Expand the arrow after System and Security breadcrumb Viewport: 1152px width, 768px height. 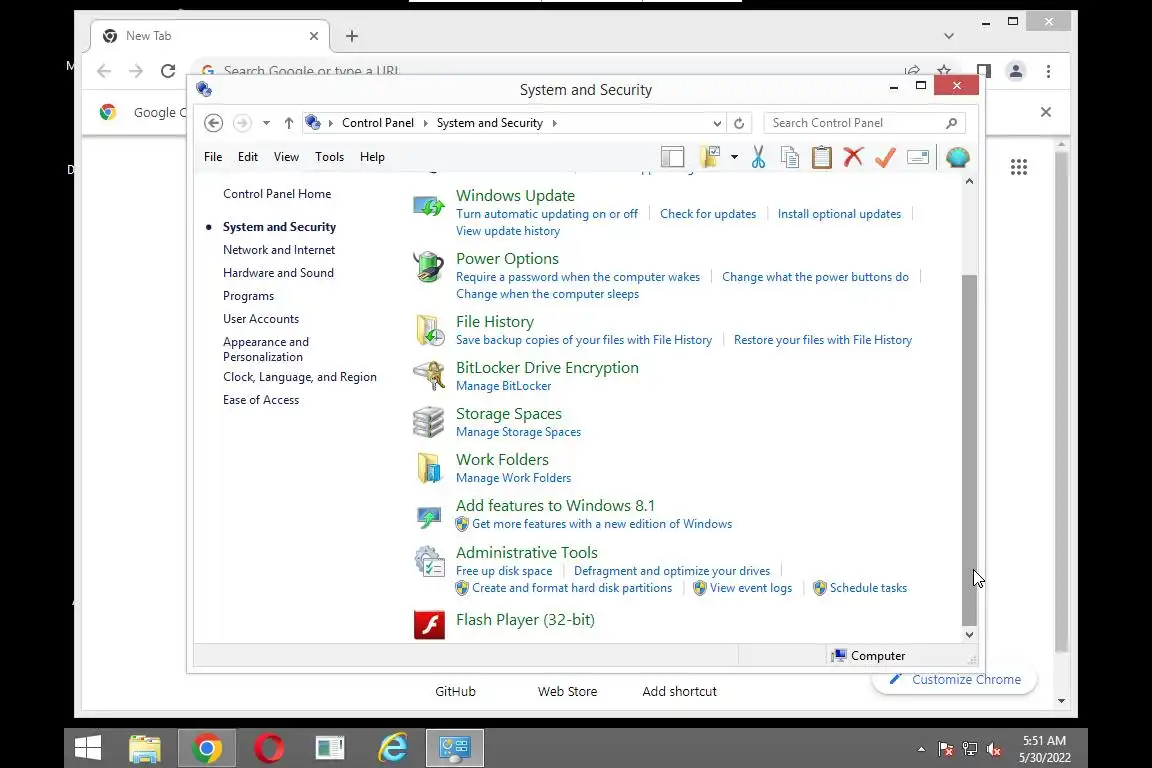(555, 123)
